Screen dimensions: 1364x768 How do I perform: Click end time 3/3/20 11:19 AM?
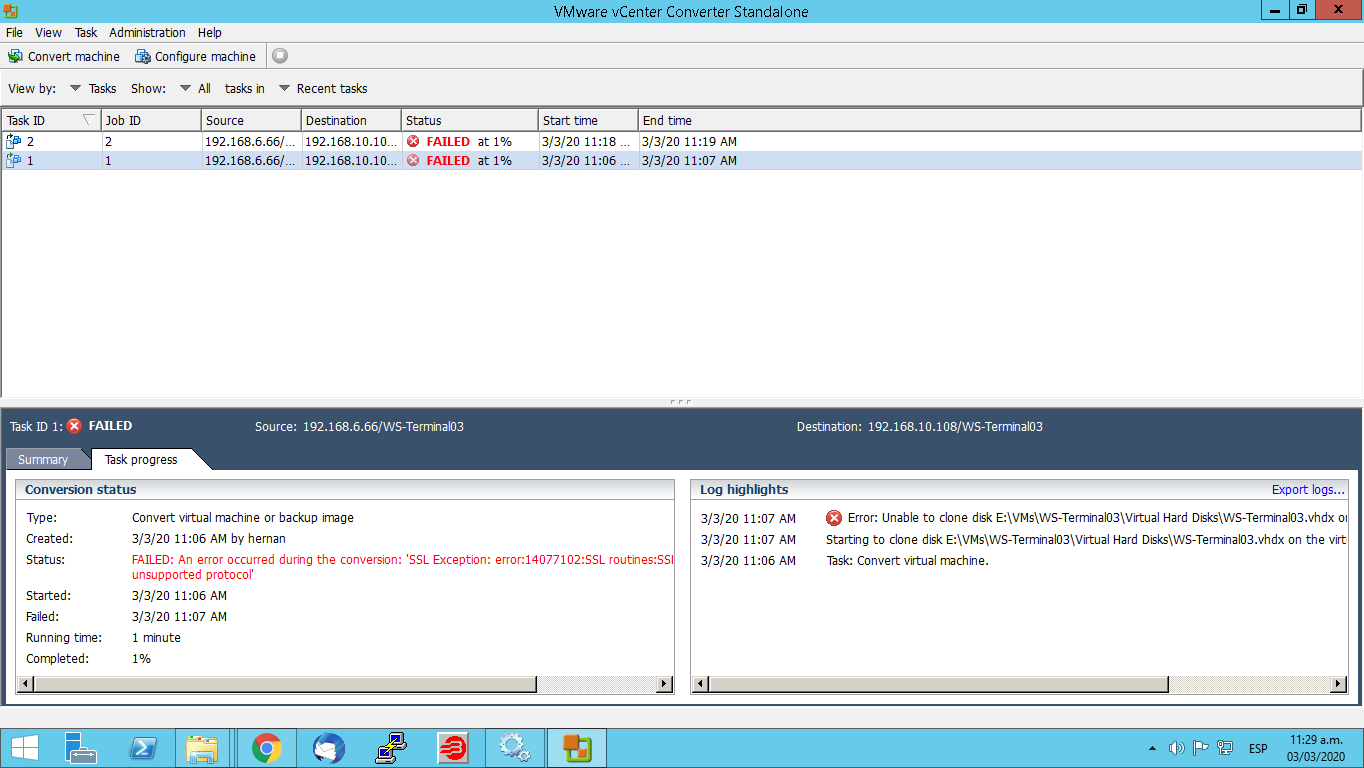(x=689, y=141)
